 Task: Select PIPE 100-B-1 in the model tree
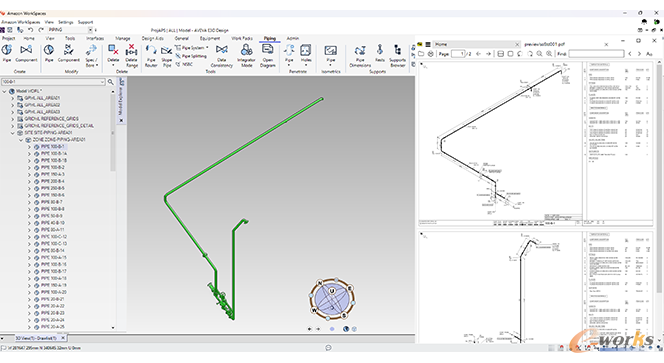click(x=52, y=147)
